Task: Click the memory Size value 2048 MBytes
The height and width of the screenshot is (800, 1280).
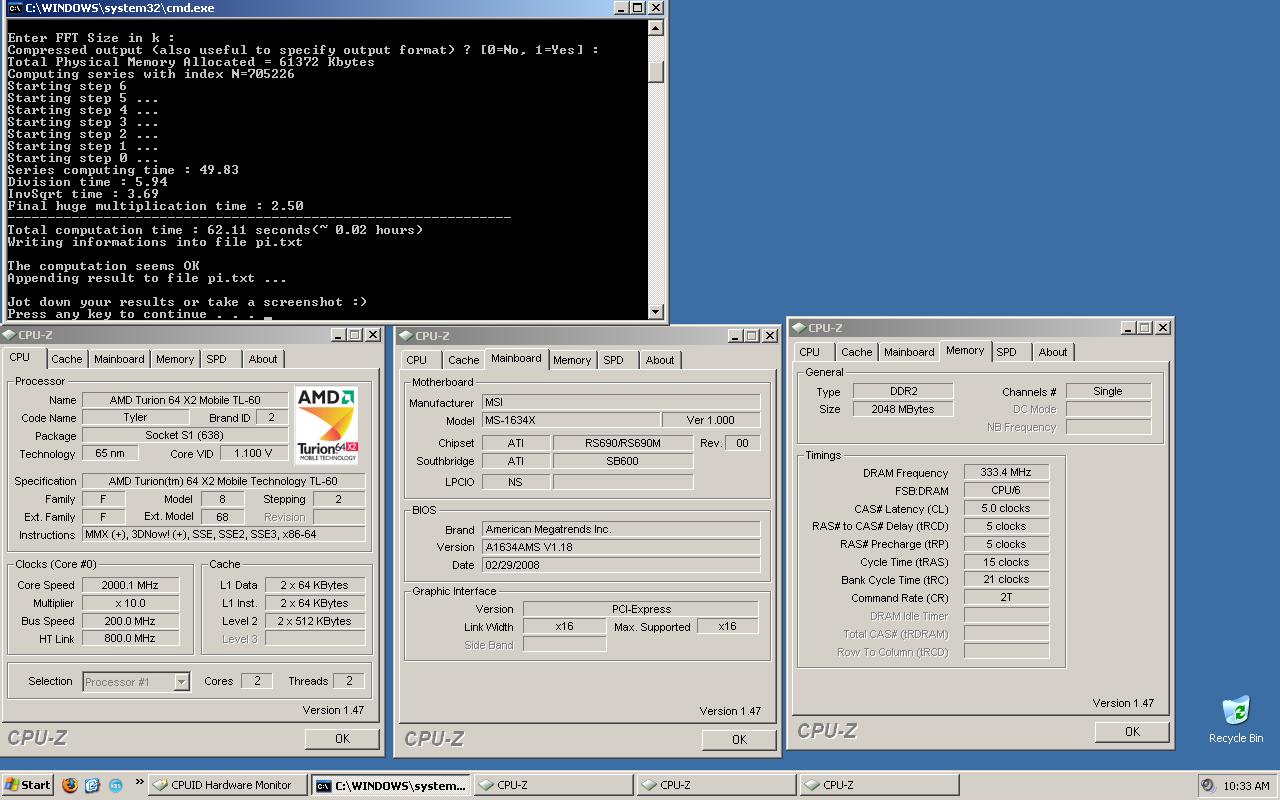Action: 903,409
